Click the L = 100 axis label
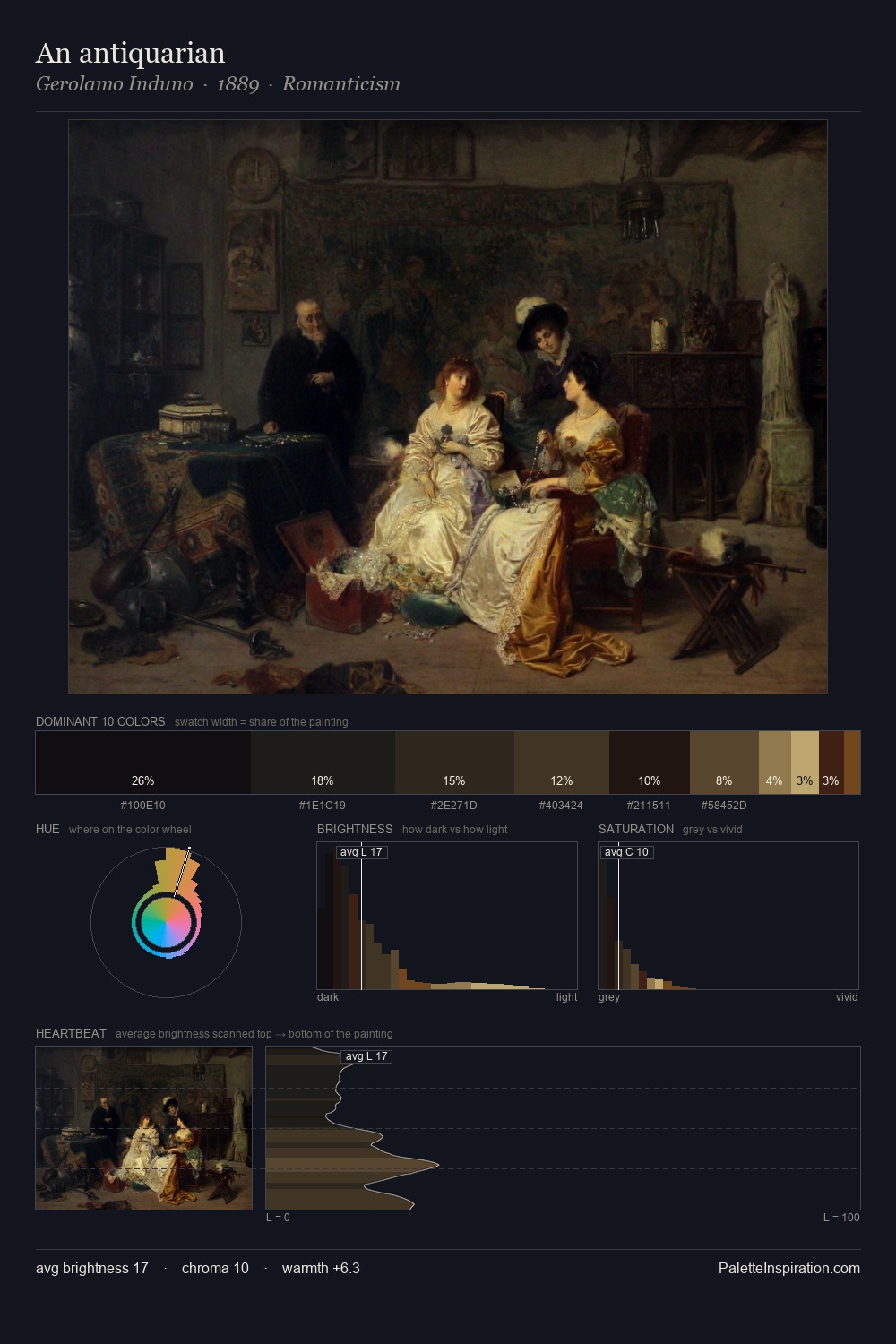The image size is (896, 1344). pos(841,1218)
